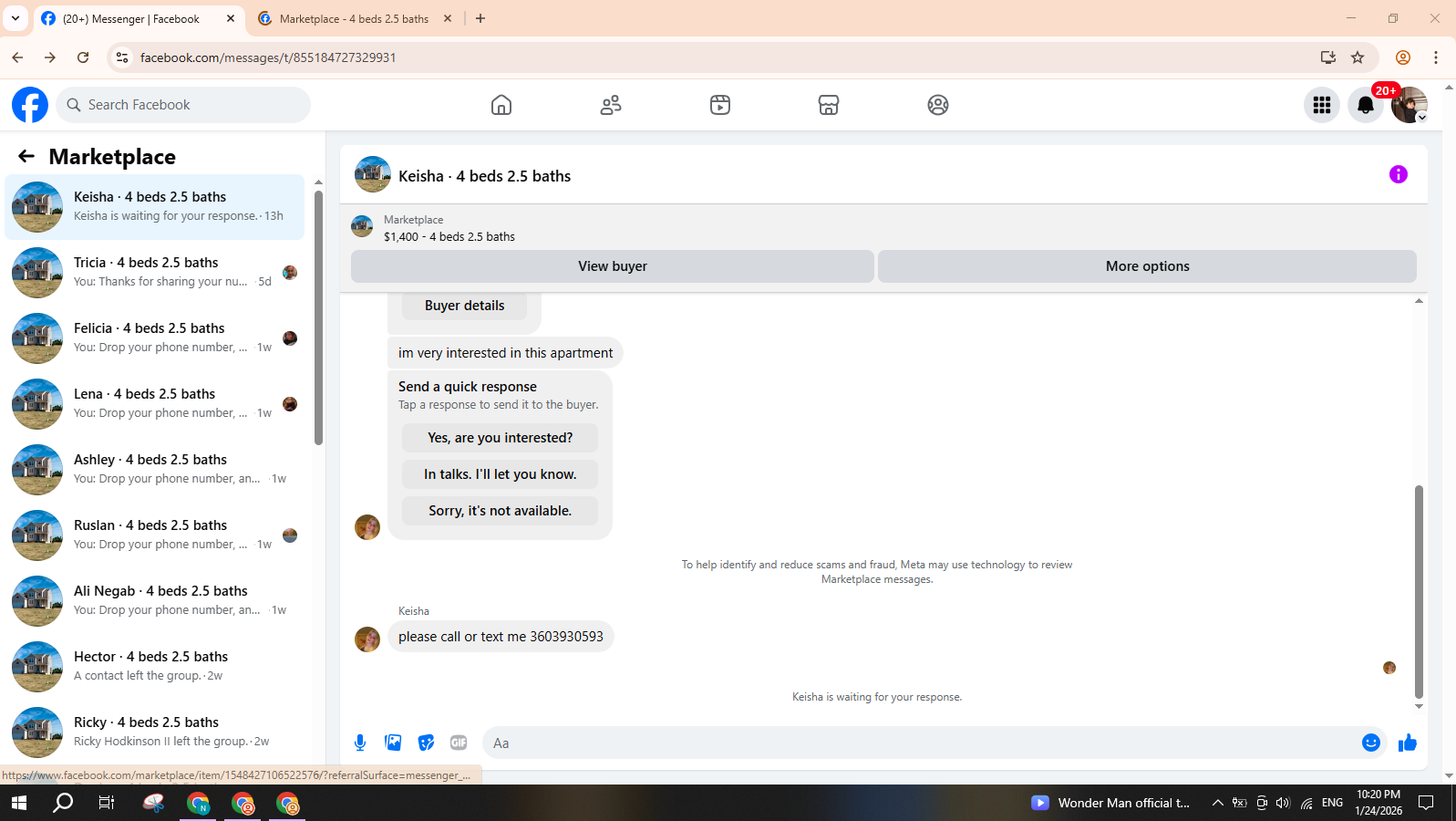Send quick response Sorry, it's not available.
This screenshot has height=821, width=1456.
500,511
